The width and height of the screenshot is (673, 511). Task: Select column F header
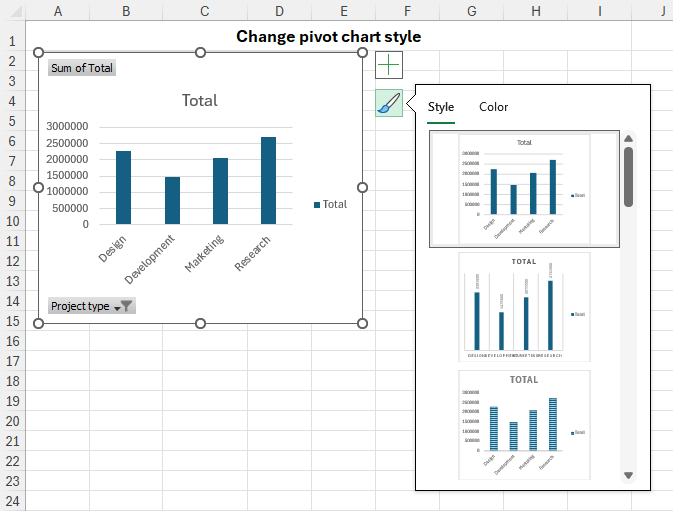(407, 11)
